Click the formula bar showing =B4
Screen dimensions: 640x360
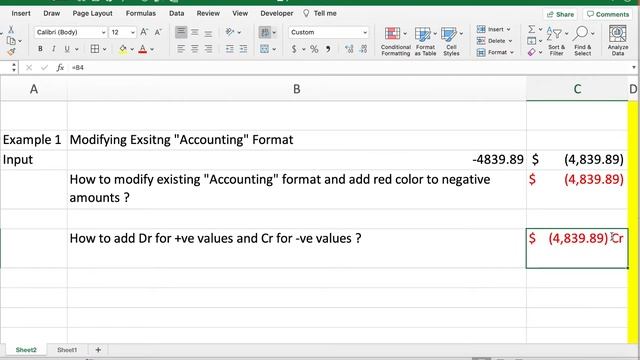[349, 67]
